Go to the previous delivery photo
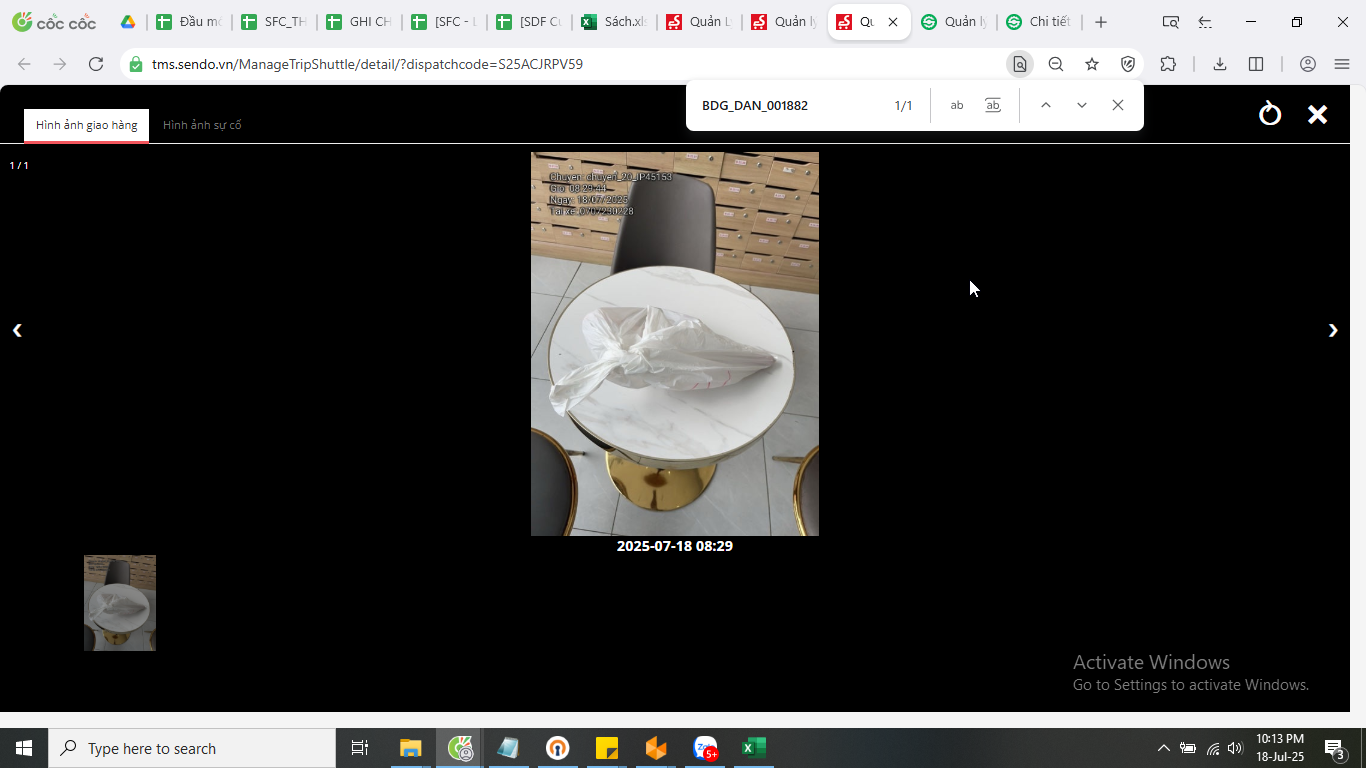The image size is (1366, 768). tap(17, 330)
